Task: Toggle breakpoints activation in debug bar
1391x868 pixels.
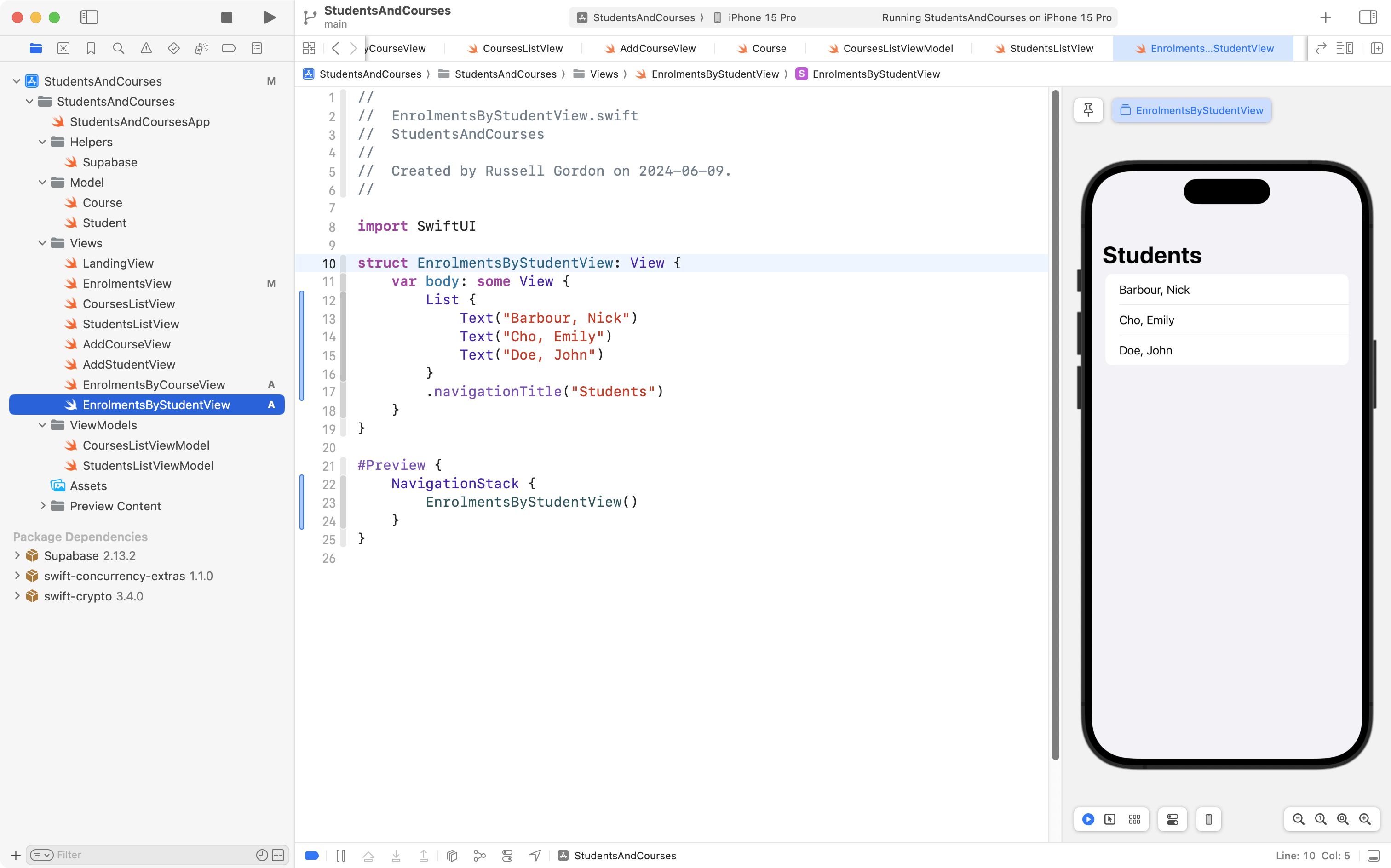Action: 312,856
